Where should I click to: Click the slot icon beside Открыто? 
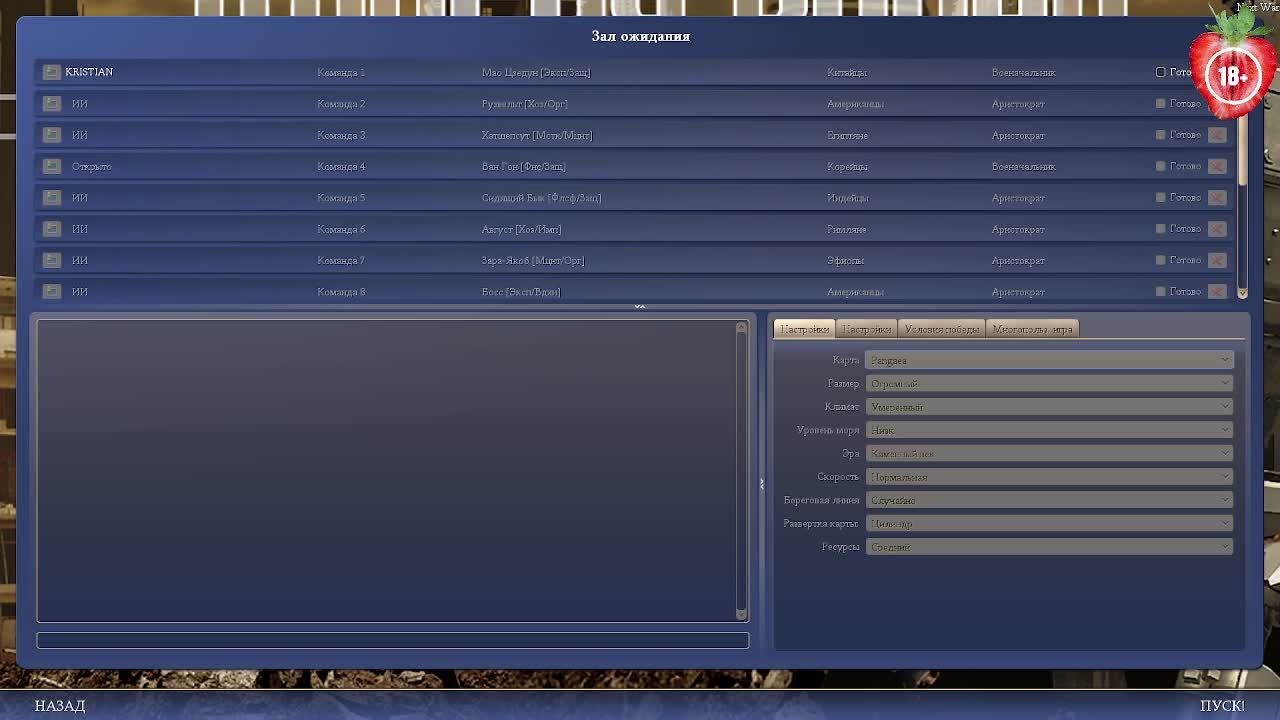click(52, 166)
